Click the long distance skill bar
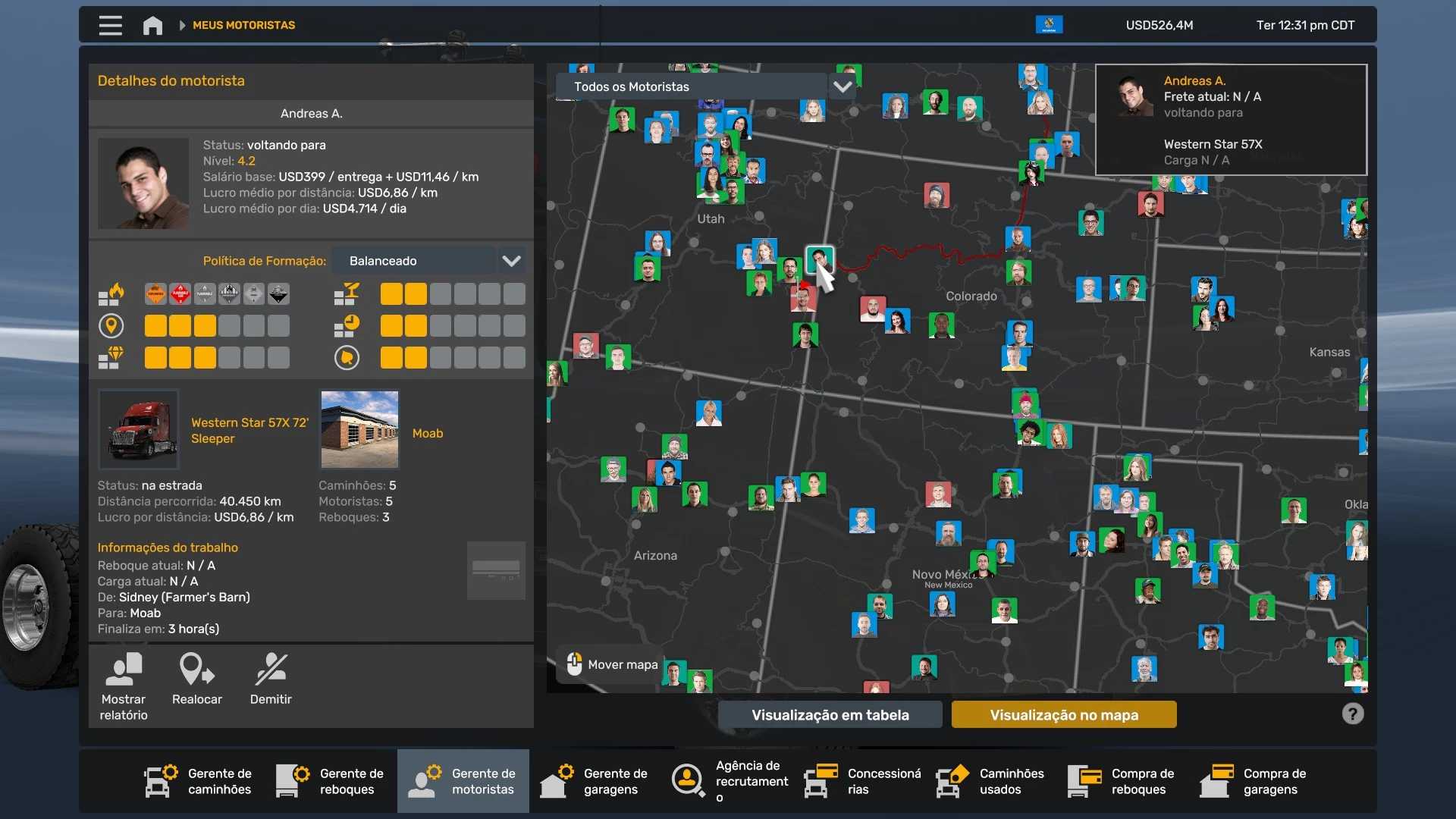The height and width of the screenshot is (819, 1456). (x=216, y=326)
